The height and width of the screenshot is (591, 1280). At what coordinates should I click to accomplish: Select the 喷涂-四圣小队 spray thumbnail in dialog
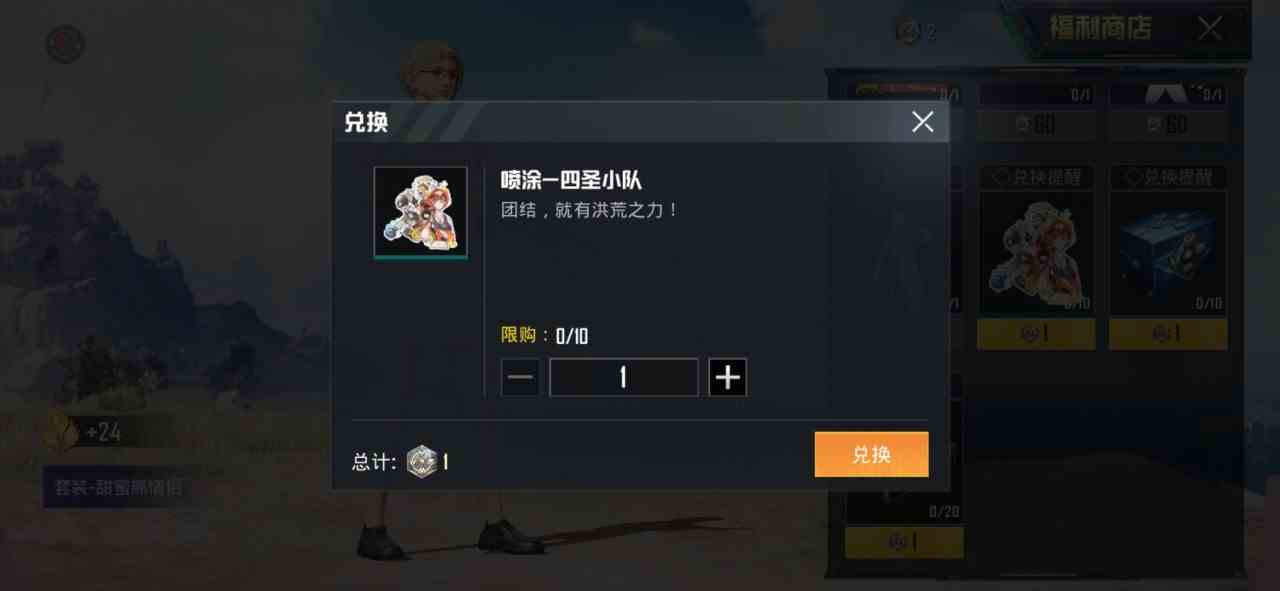pyautogui.click(x=421, y=213)
